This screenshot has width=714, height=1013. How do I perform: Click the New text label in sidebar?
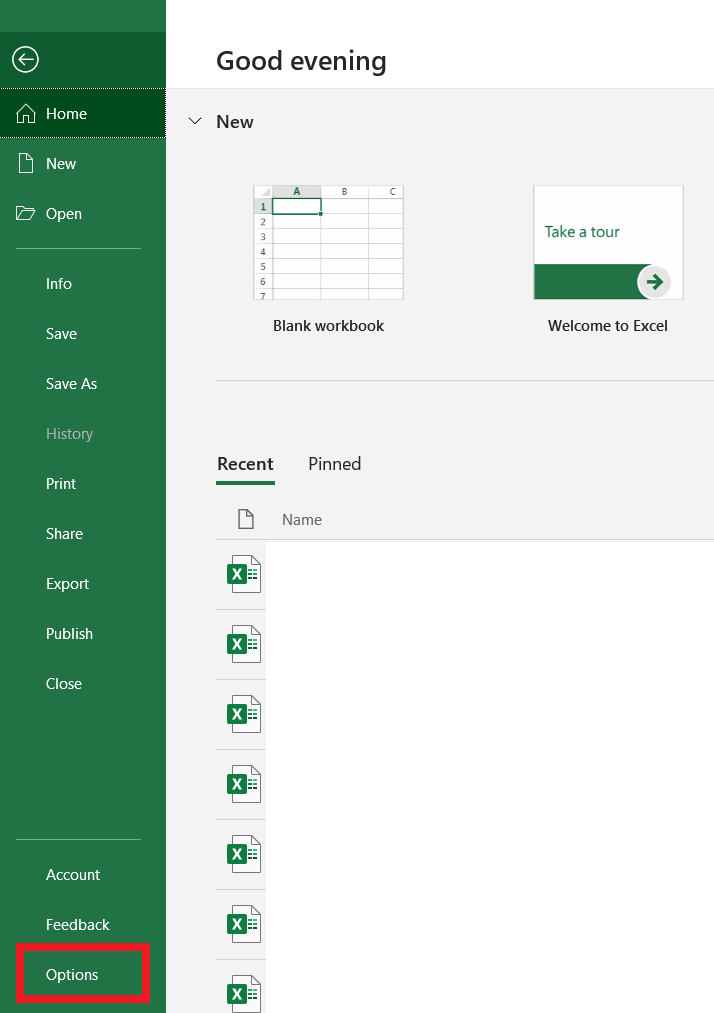tap(61, 163)
